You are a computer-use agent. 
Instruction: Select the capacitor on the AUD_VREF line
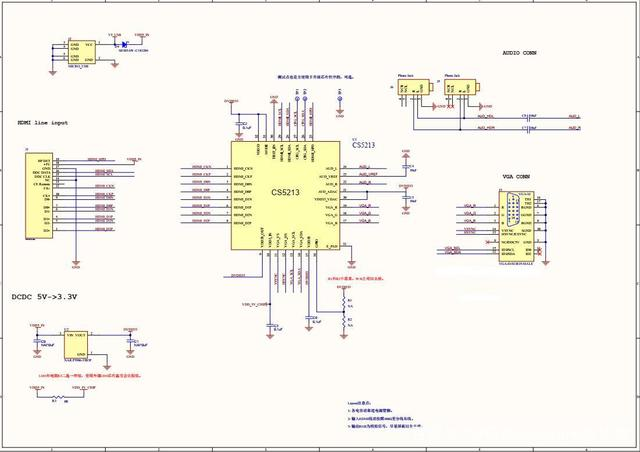coord(405,167)
